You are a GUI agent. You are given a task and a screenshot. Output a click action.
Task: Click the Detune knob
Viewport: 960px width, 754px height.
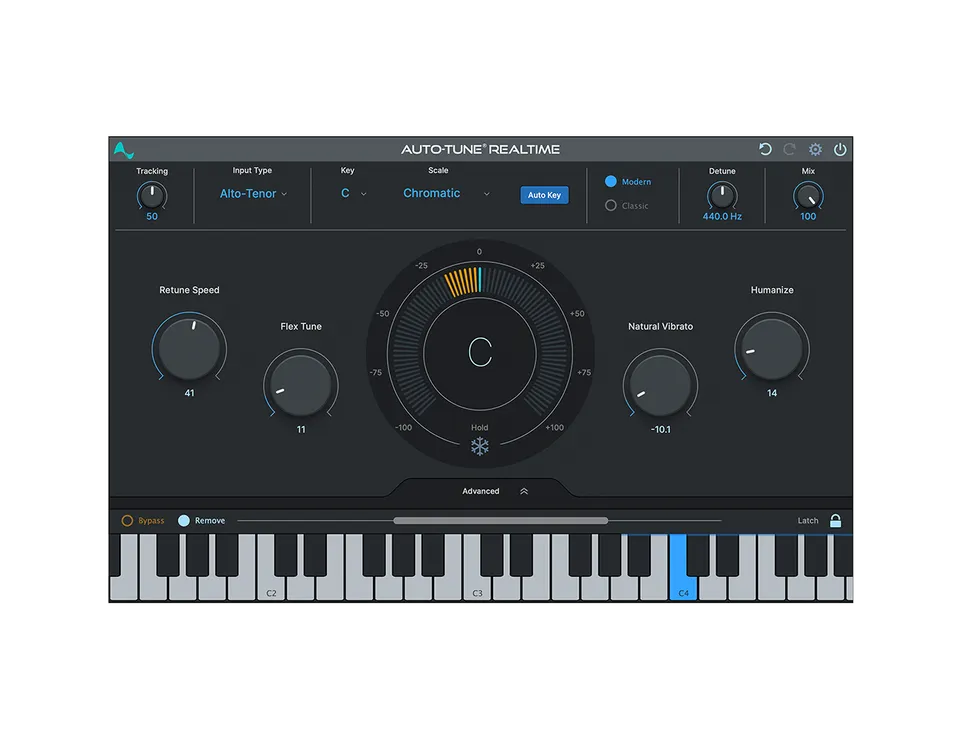[722, 196]
